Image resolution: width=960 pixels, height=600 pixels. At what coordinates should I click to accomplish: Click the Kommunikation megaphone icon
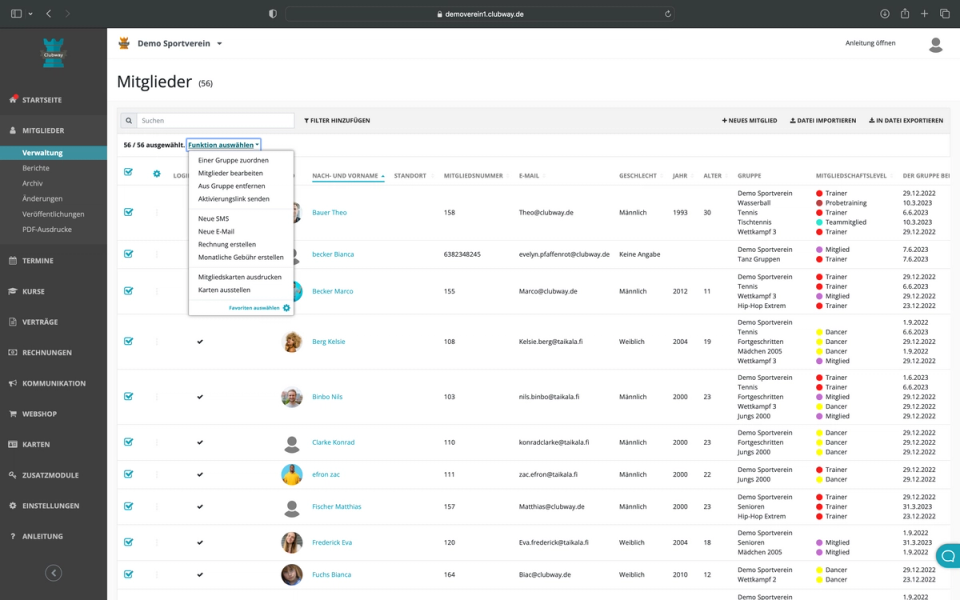coord(13,383)
